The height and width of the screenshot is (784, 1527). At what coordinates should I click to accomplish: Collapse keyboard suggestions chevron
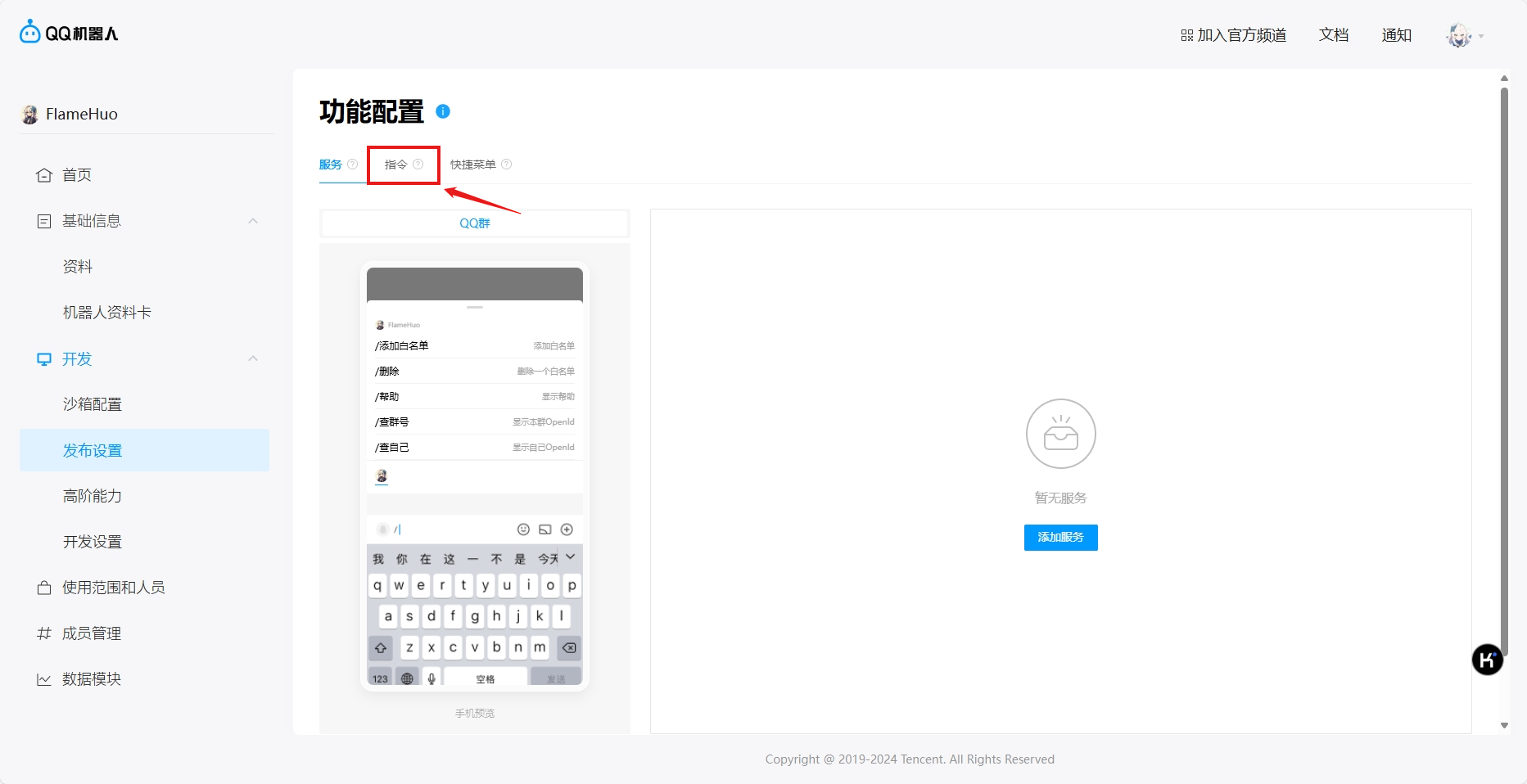click(571, 556)
